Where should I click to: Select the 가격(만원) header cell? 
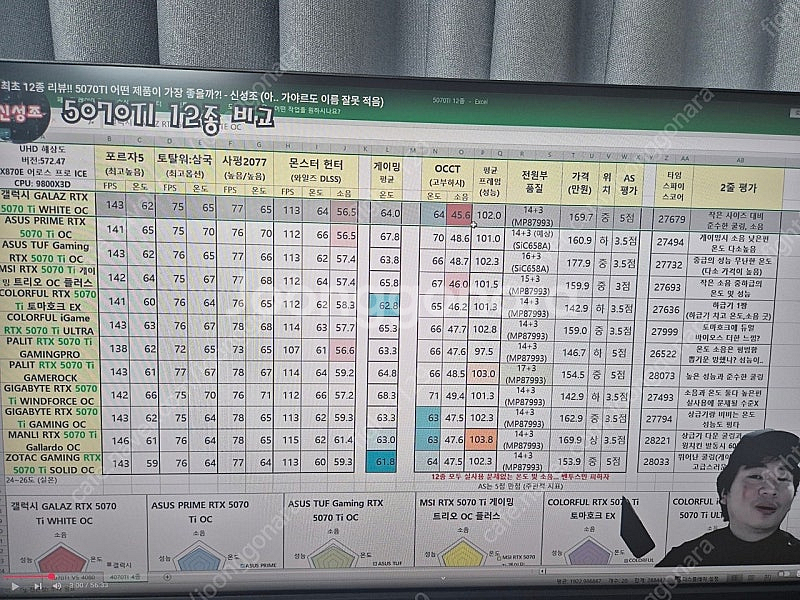[580, 182]
